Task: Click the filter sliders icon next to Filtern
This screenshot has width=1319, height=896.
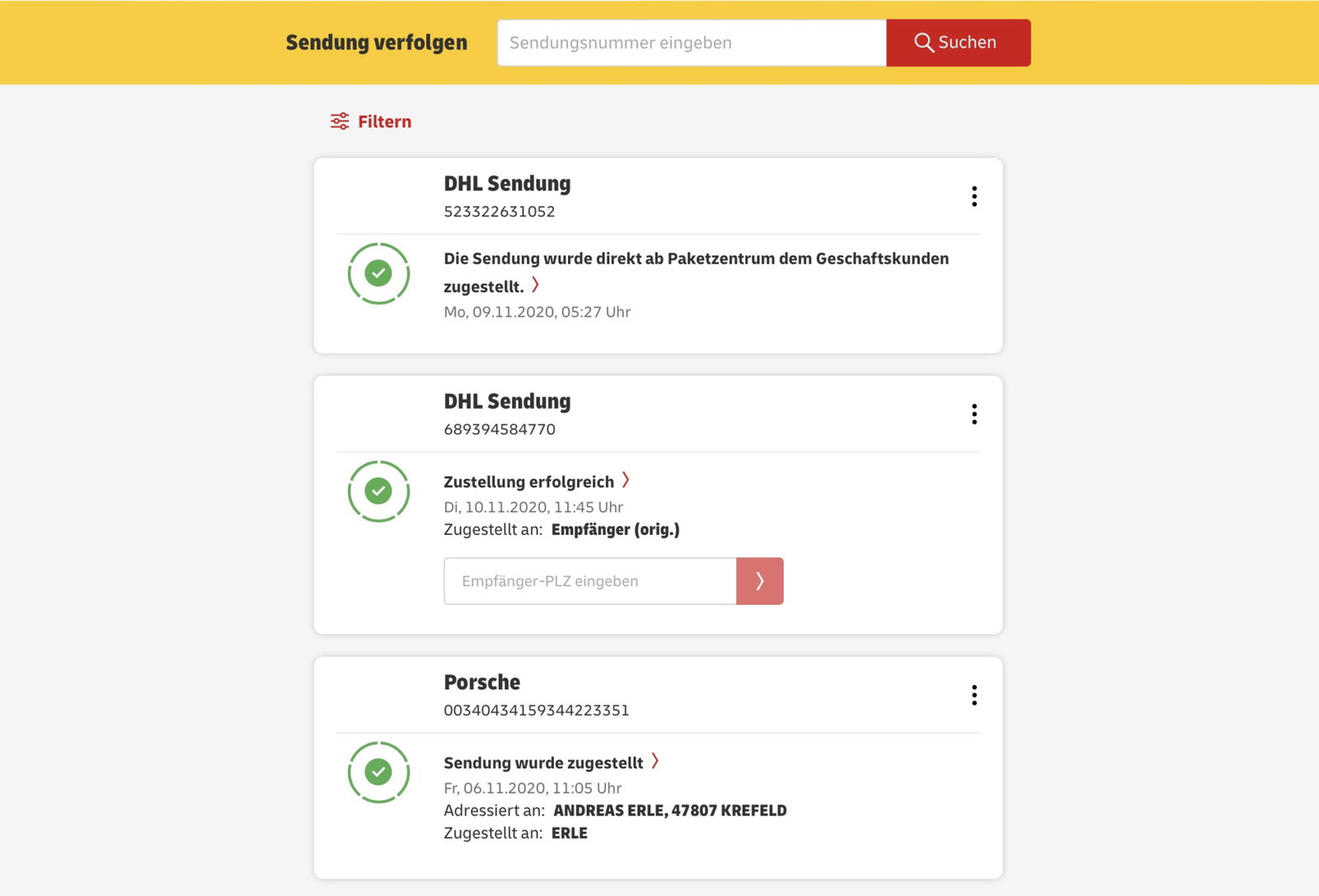Action: pyautogui.click(x=340, y=121)
